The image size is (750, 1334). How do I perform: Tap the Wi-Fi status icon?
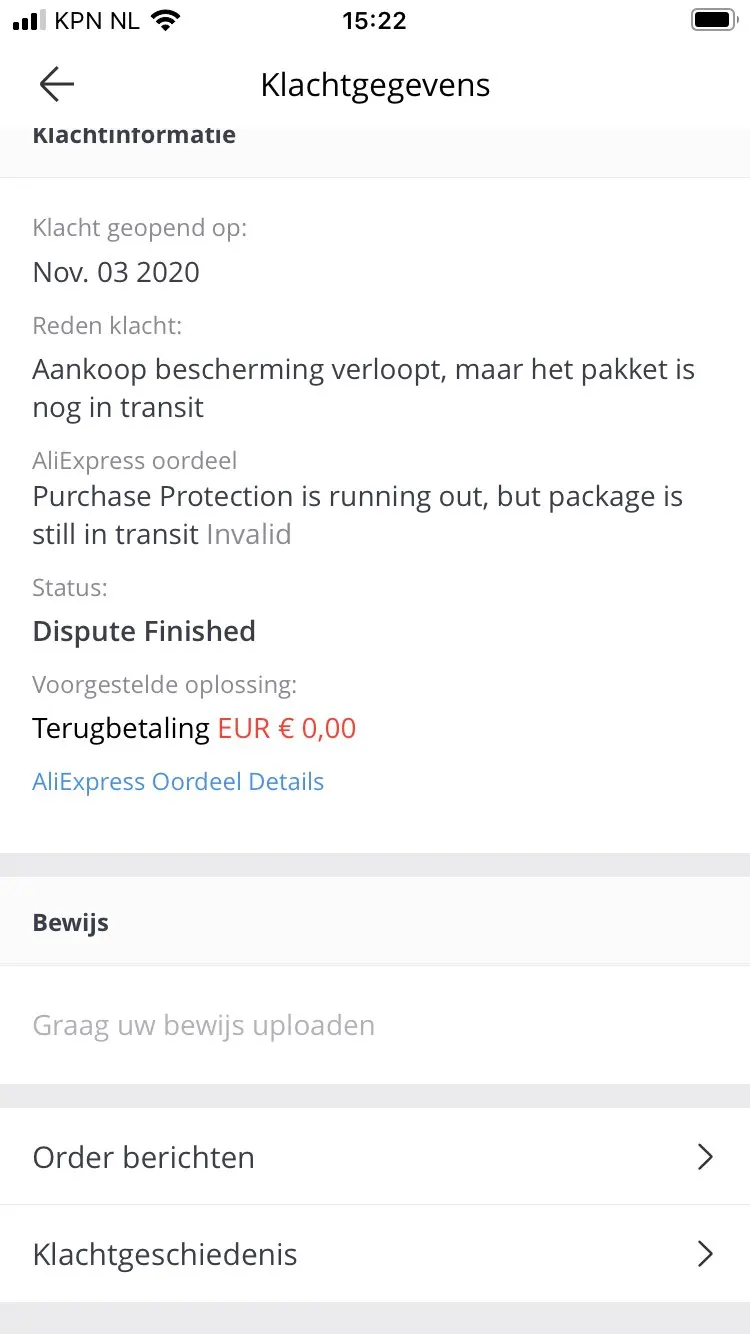point(165,21)
